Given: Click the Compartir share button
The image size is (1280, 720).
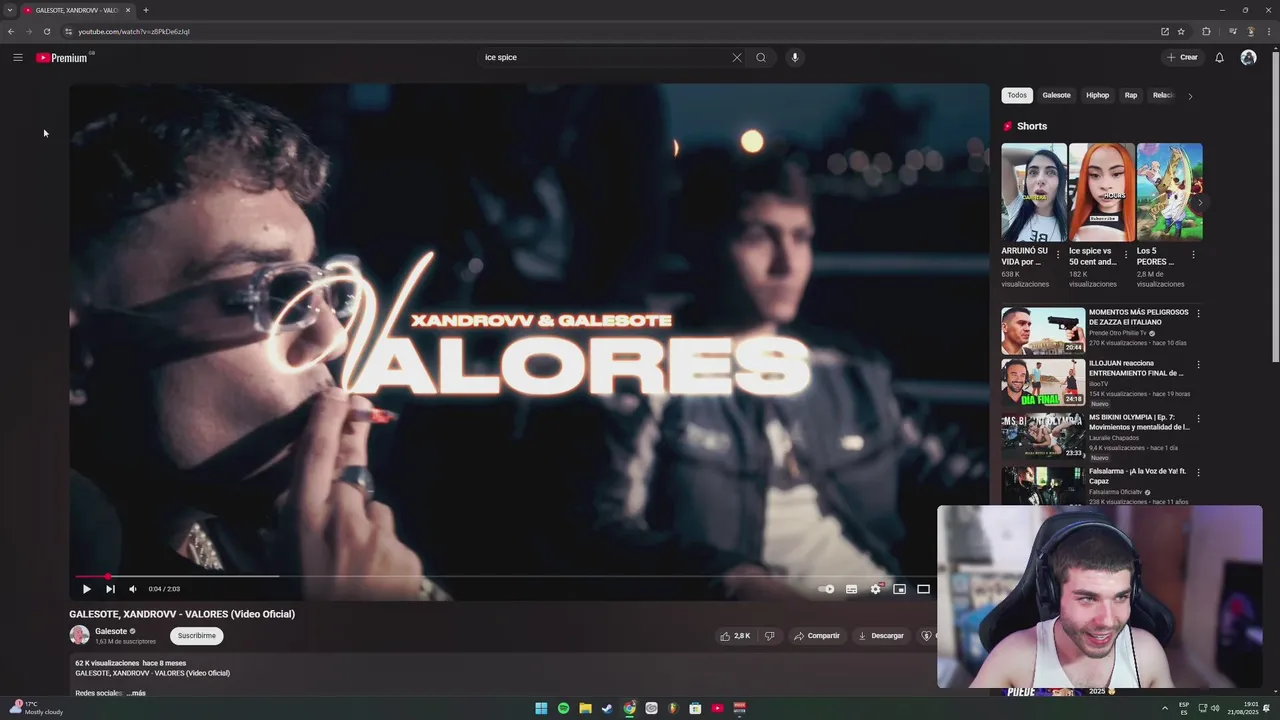Looking at the screenshot, I should (x=817, y=636).
